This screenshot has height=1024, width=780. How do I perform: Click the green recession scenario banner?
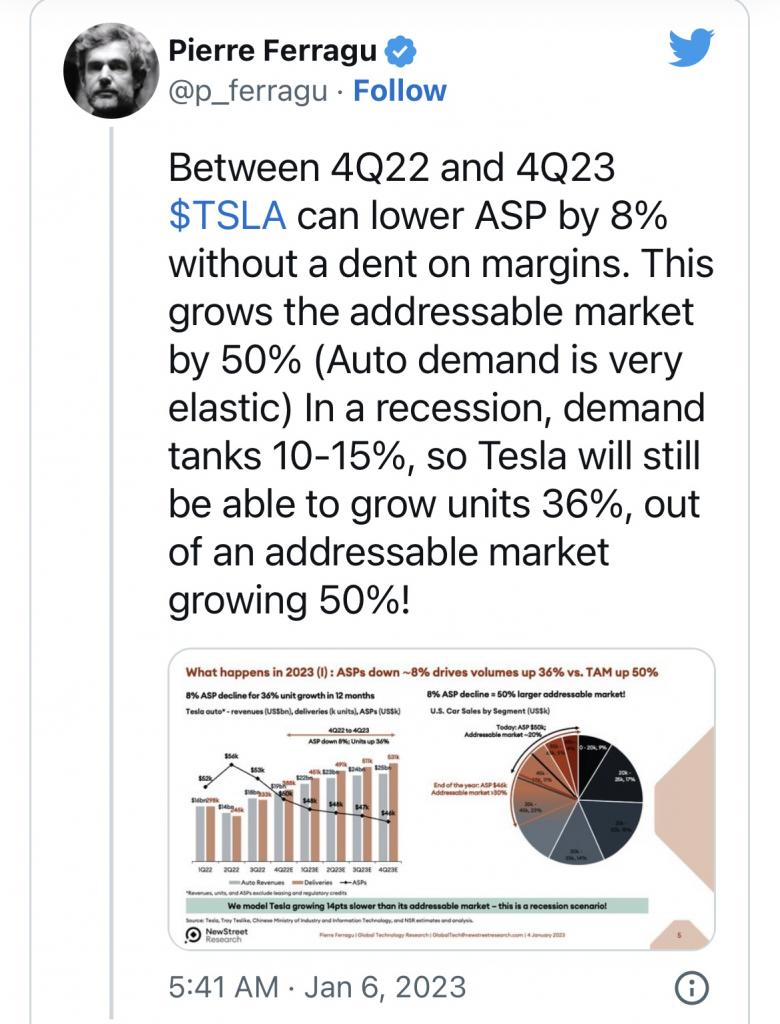pyautogui.click(x=417, y=906)
